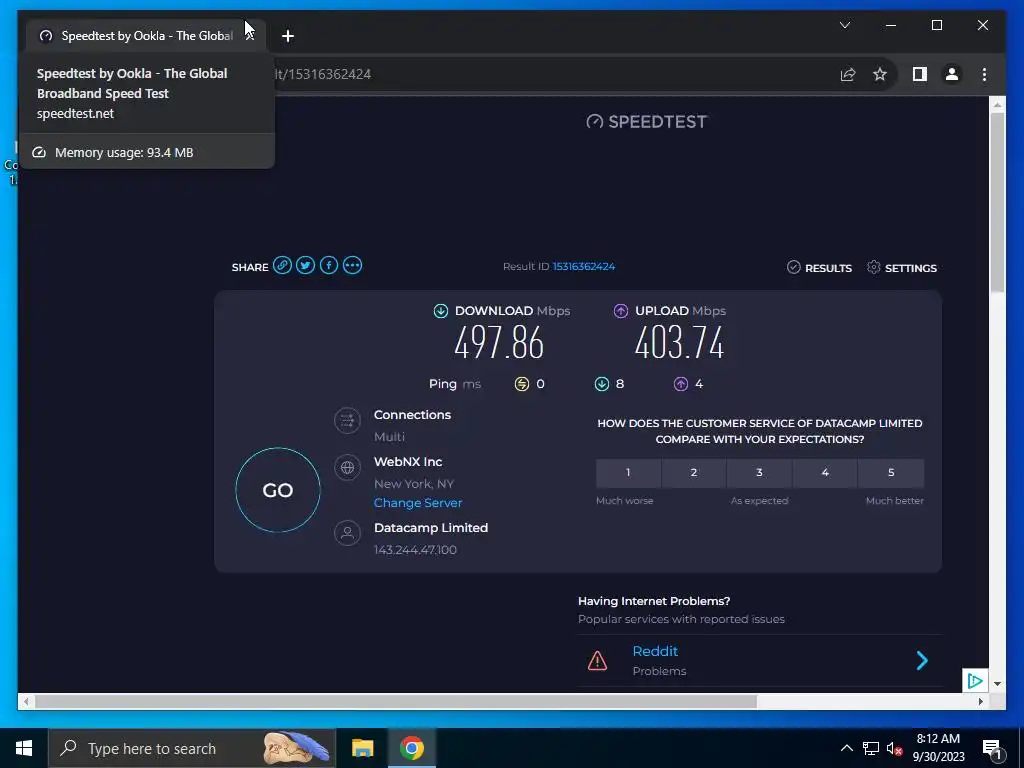Screen dimensions: 1024x768
Task: Open the Windows Start menu
Action: click(24, 748)
